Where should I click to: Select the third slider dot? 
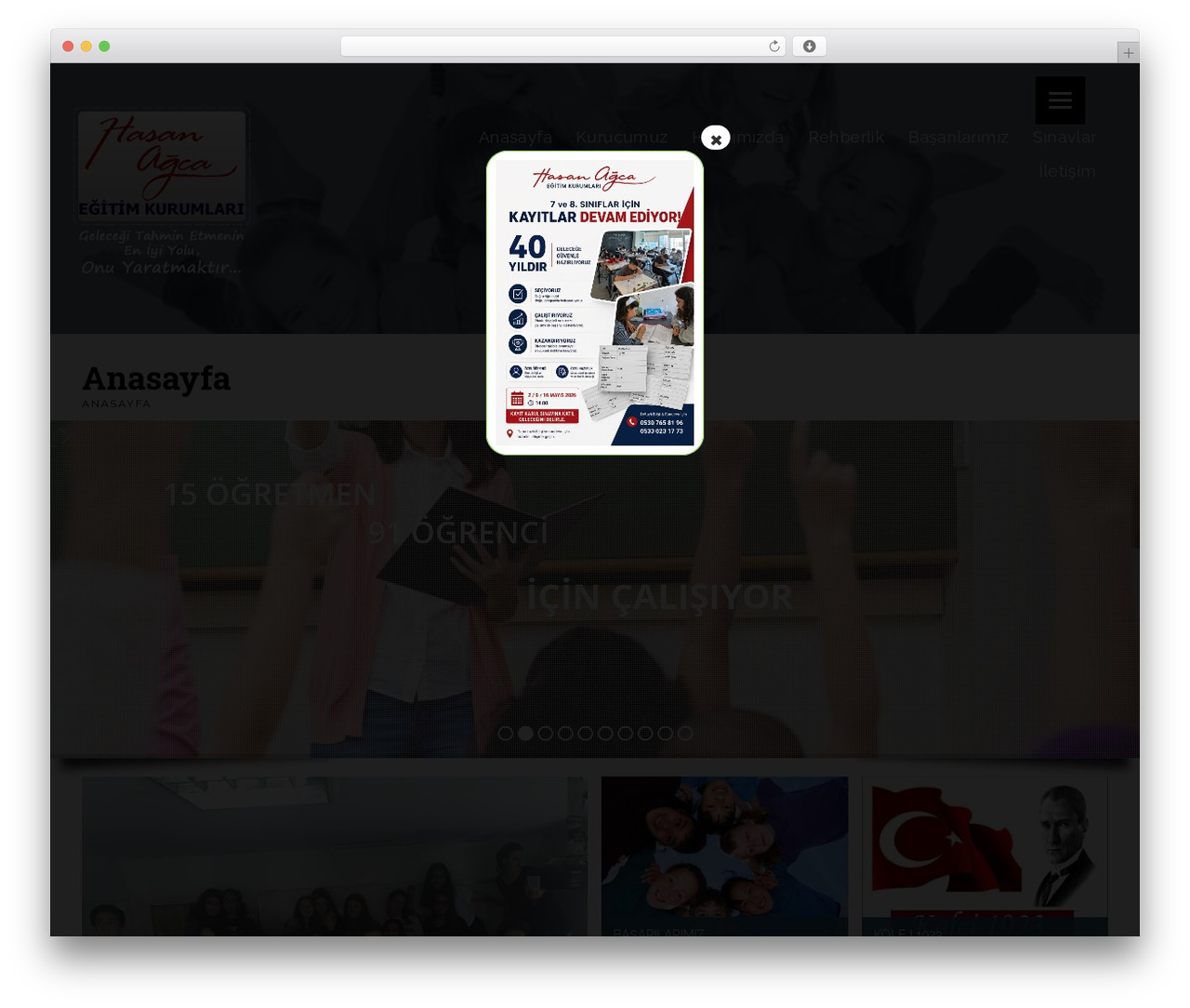point(545,734)
